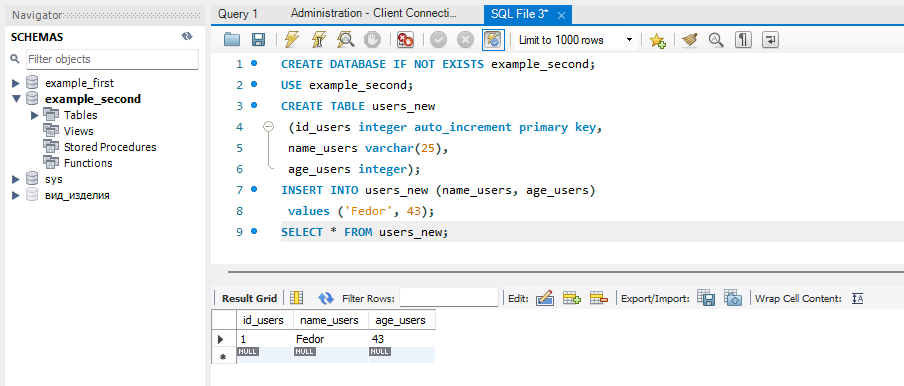Click the SCHEMAS heading
Image resolution: width=904 pixels, height=386 pixels.
[37, 37]
